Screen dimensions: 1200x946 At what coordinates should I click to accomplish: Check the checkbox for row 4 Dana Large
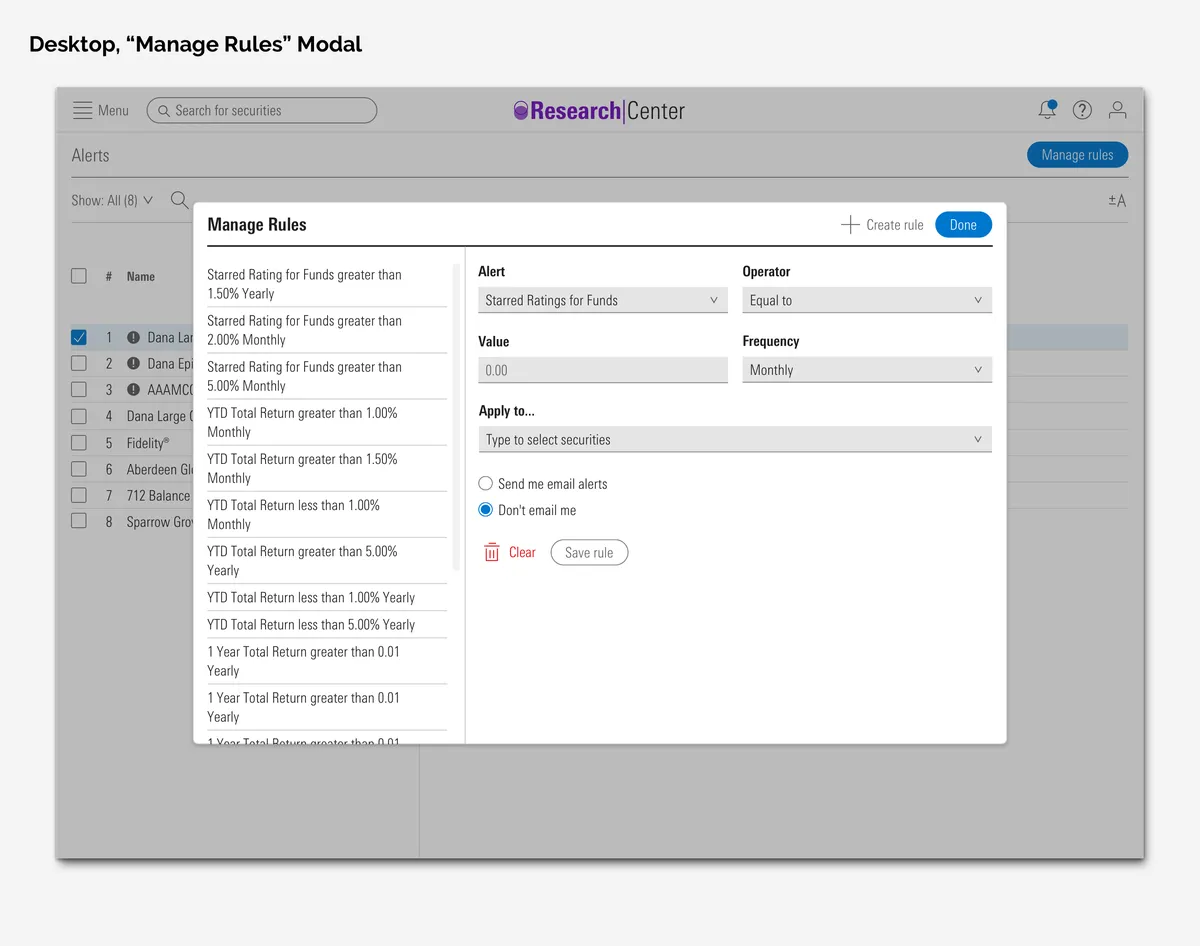click(79, 416)
